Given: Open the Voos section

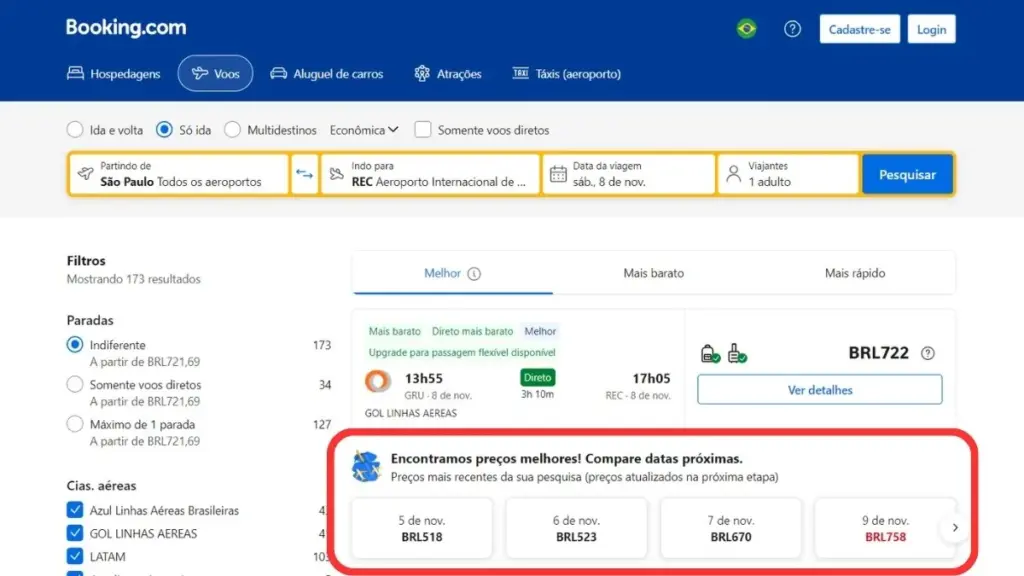Looking at the screenshot, I should tap(215, 74).
